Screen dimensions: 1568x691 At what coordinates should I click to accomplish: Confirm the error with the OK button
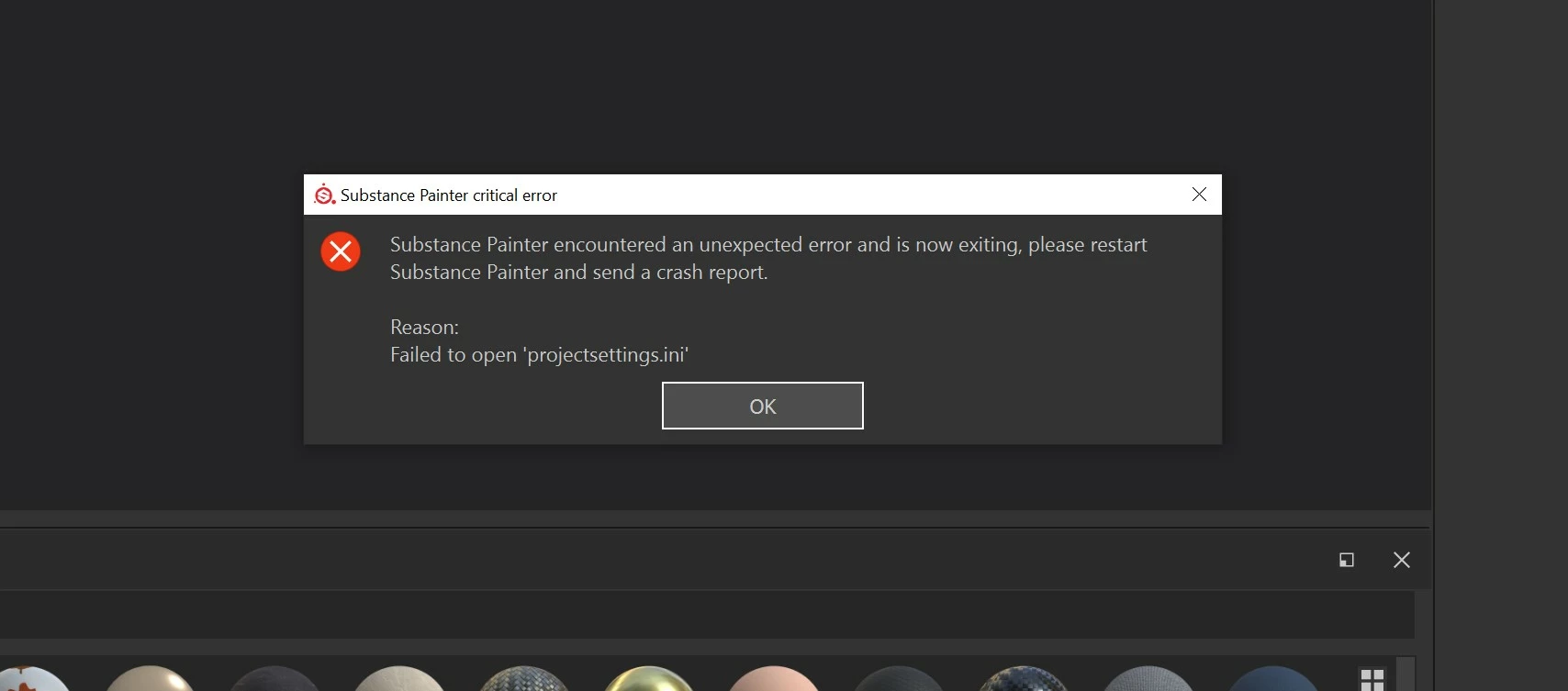762,406
